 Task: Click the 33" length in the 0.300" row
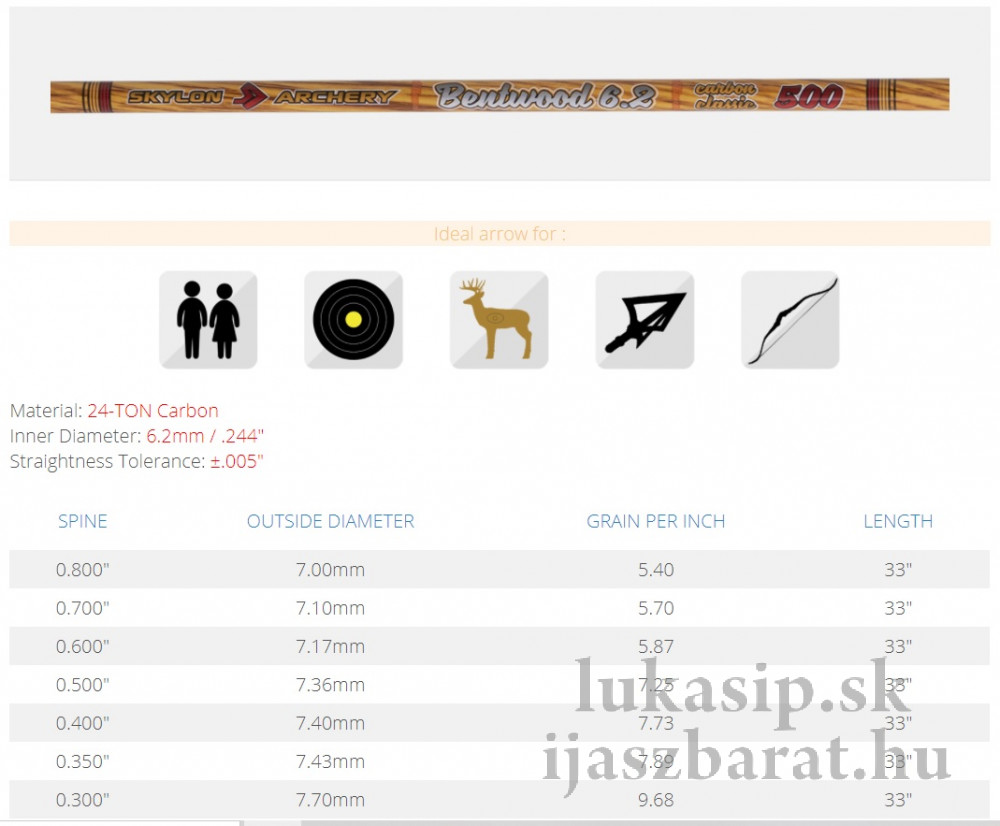click(898, 799)
